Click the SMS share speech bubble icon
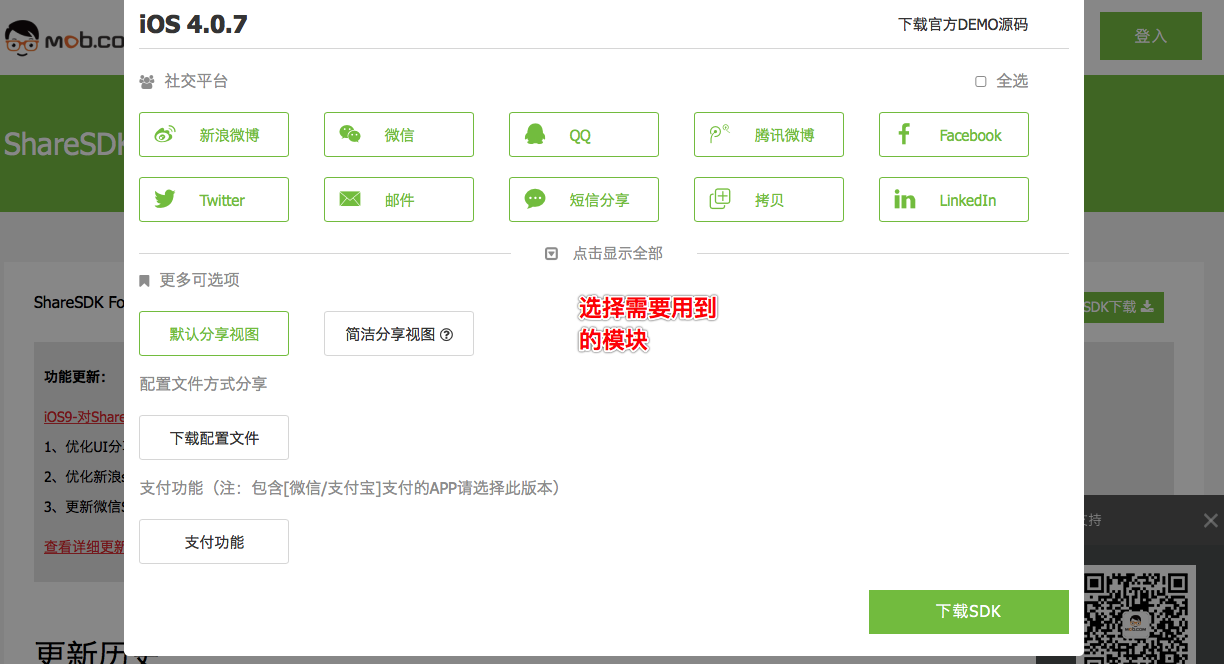Screen dimensions: 1224x664 pyautogui.click(x=535, y=200)
